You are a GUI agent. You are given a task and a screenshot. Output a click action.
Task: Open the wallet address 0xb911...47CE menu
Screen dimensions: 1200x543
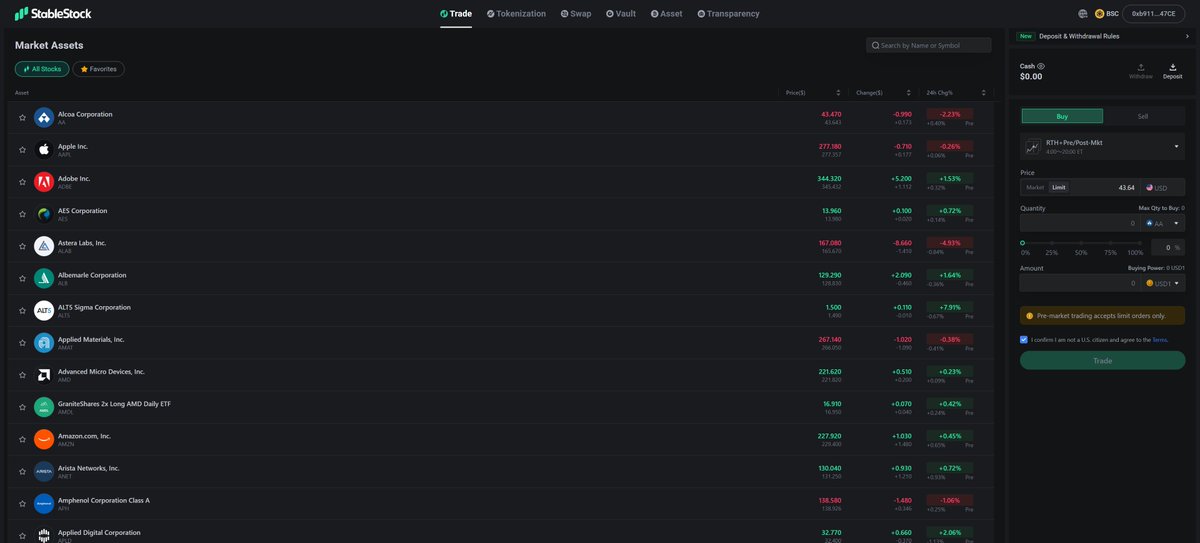pyautogui.click(x=1153, y=14)
